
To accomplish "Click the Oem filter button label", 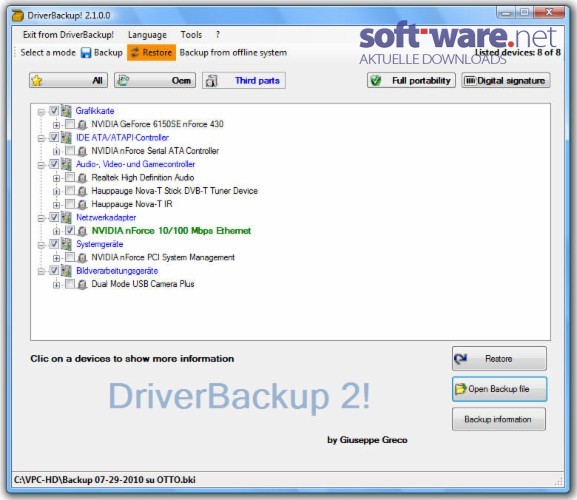I will click(181, 81).
